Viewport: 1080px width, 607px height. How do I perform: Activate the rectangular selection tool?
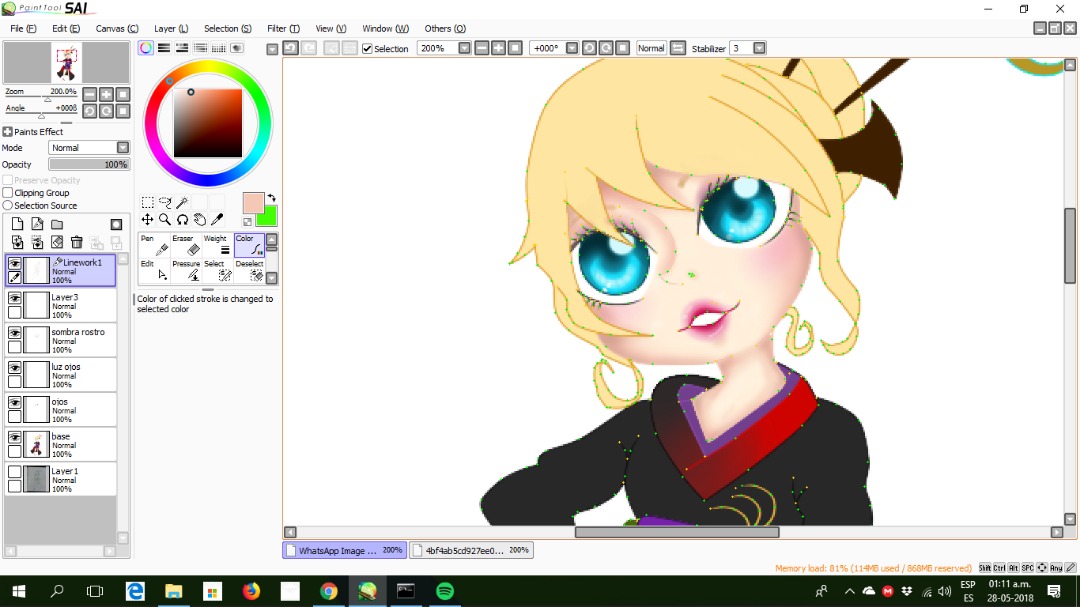pos(147,202)
